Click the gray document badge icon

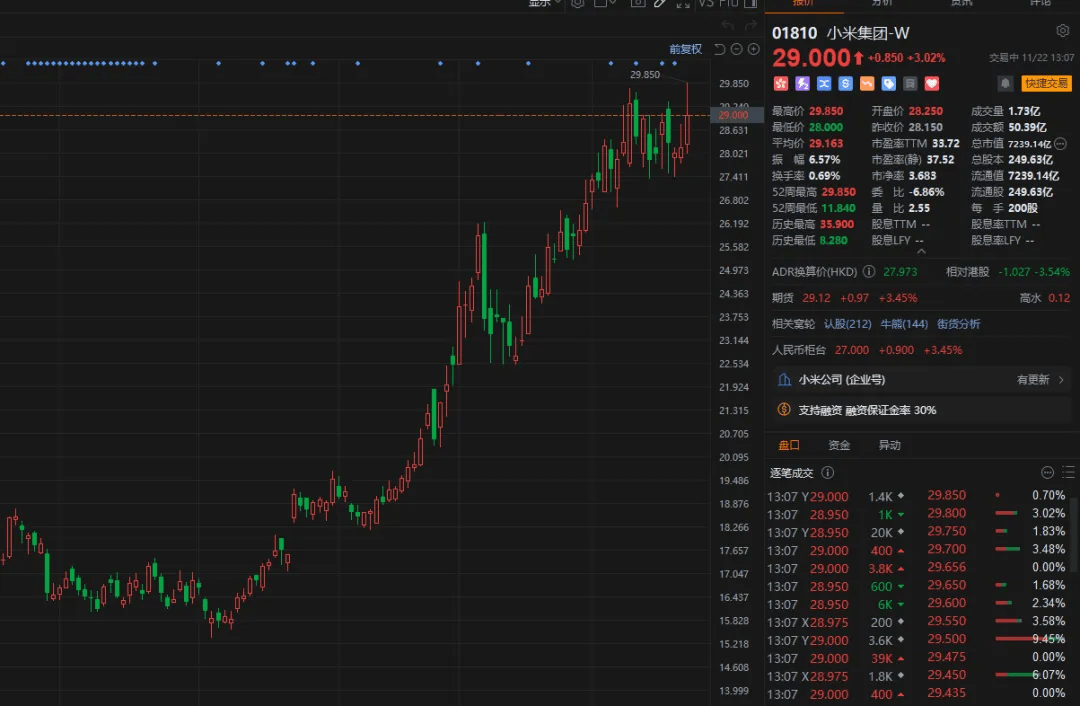(x=910, y=83)
